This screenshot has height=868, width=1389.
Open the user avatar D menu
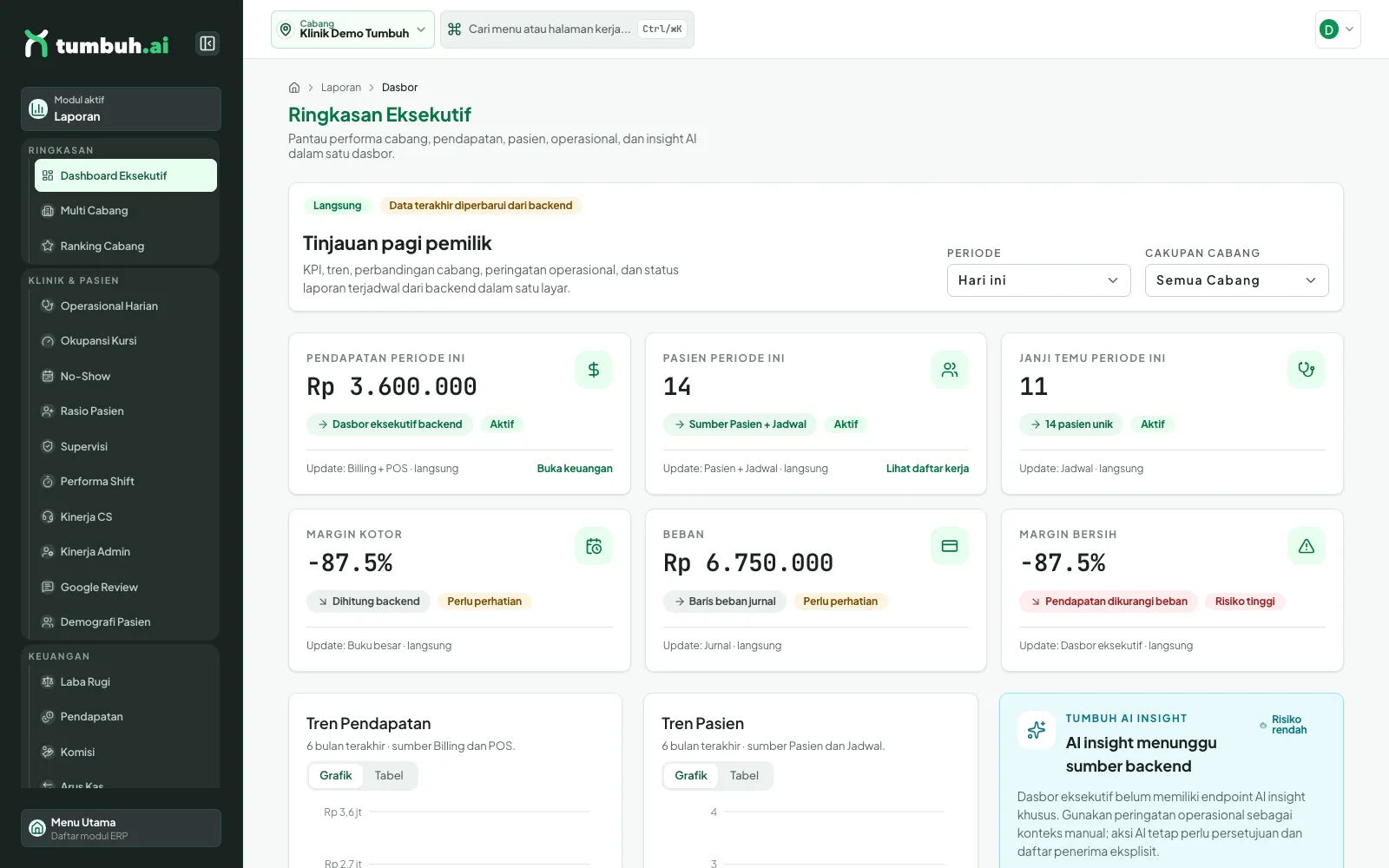coord(1338,30)
